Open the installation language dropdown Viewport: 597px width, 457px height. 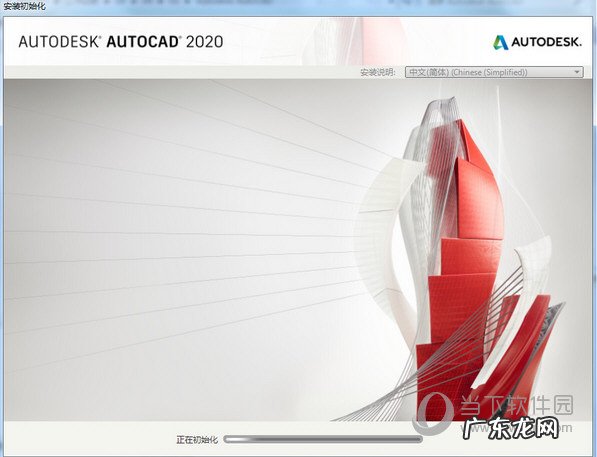pos(494,72)
